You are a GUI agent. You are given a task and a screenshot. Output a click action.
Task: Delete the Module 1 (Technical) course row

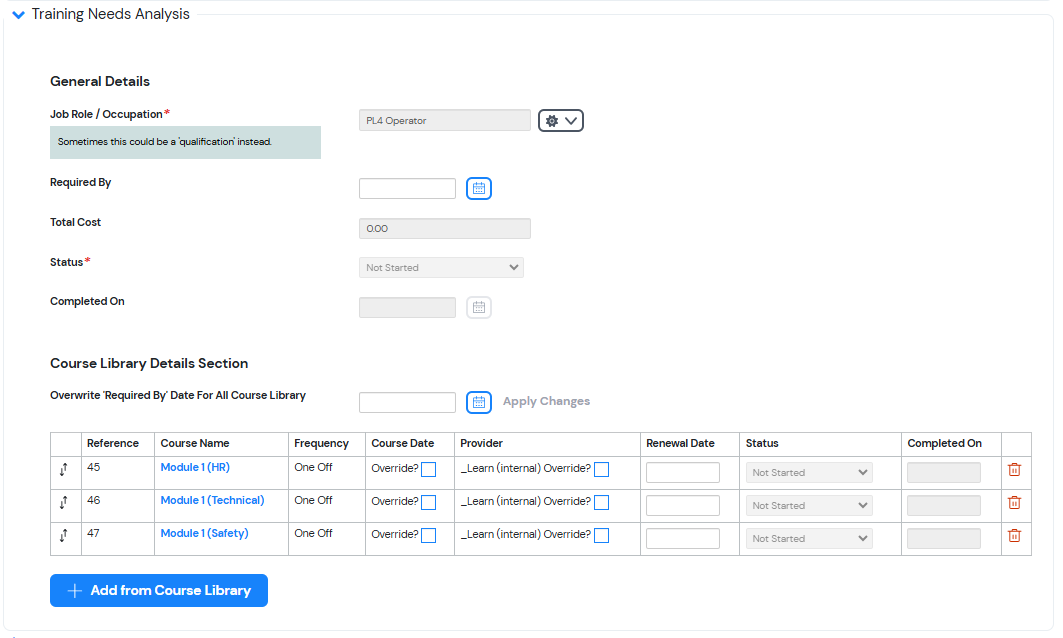coord(1014,503)
